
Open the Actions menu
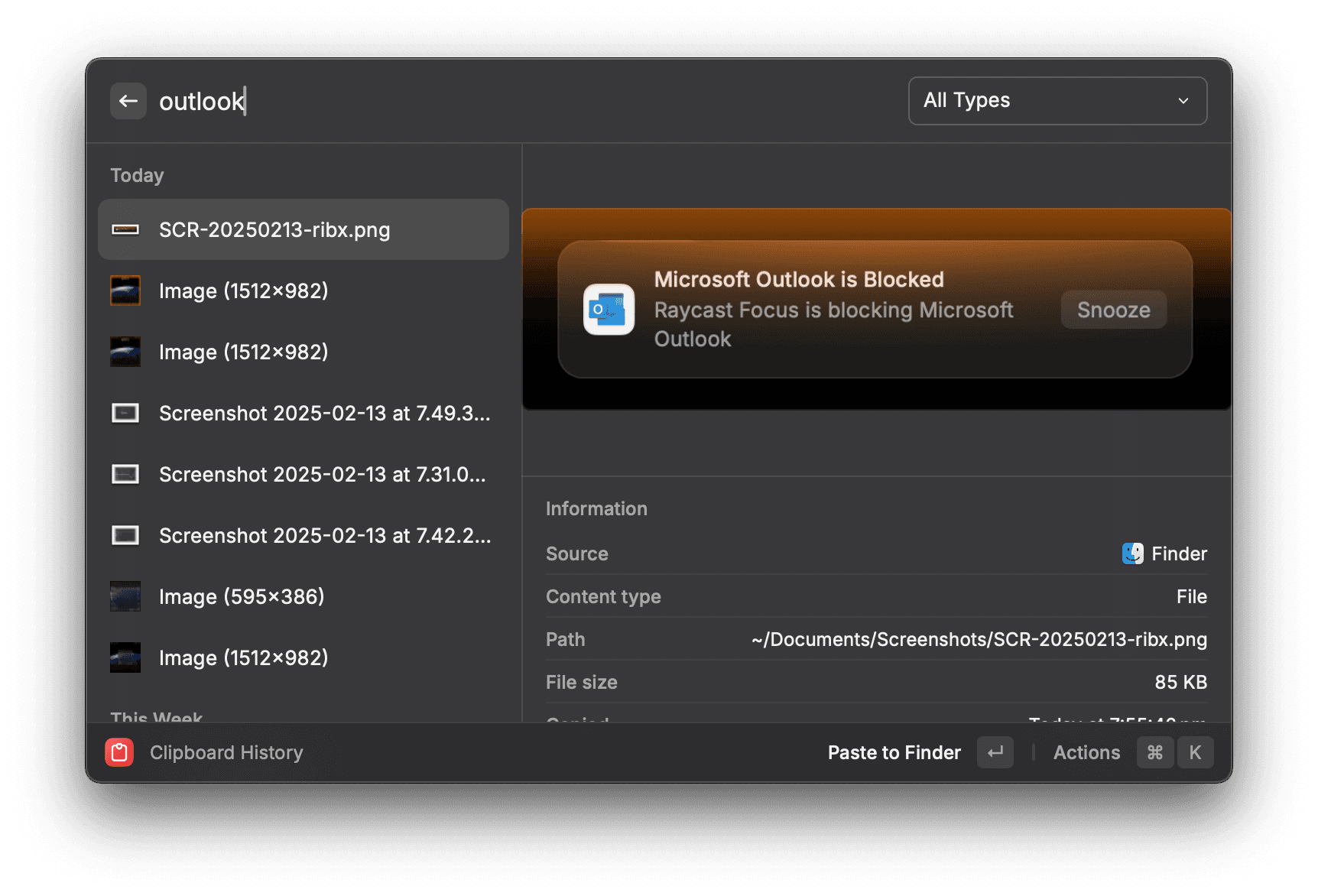click(1086, 752)
